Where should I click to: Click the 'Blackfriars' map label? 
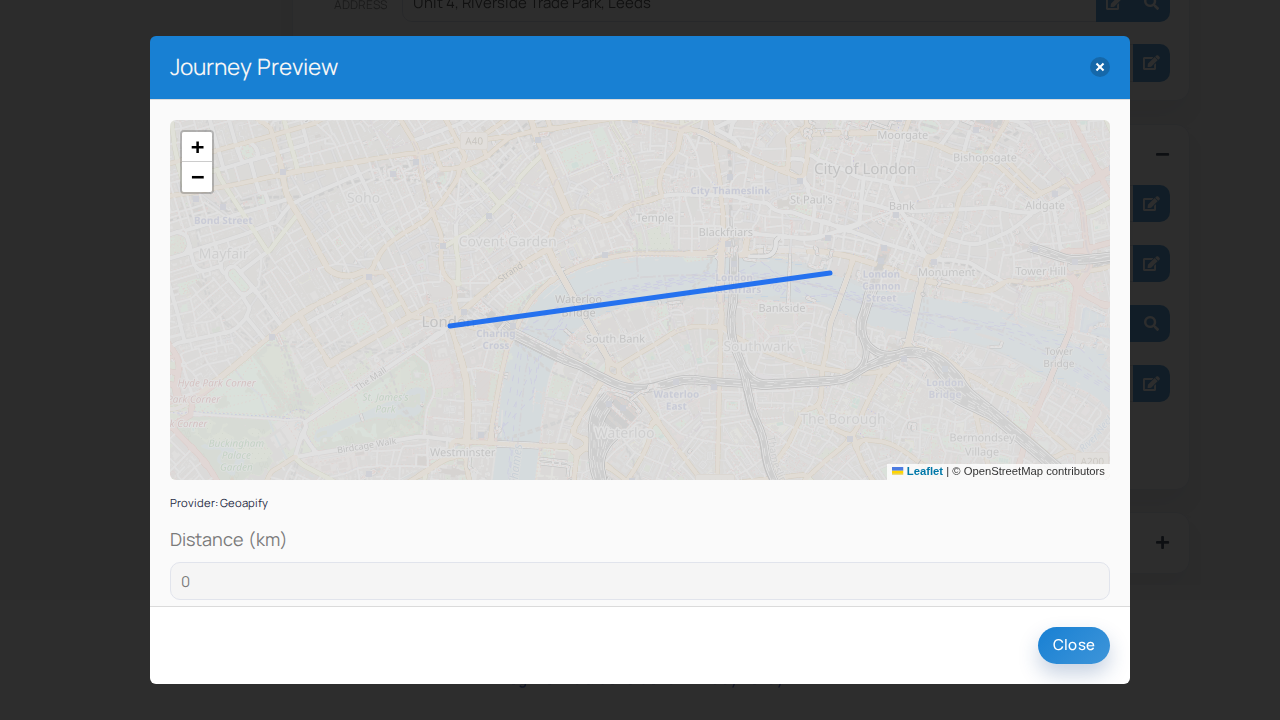click(726, 231)
